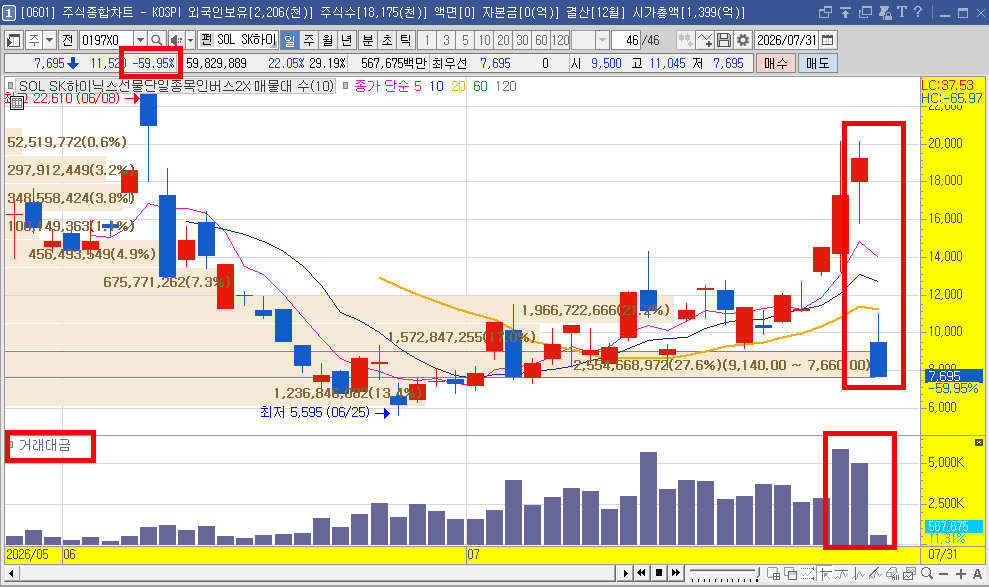
Task: Click the picture chart capture icon
Action: pyautogui.click(x=910, y=573)
